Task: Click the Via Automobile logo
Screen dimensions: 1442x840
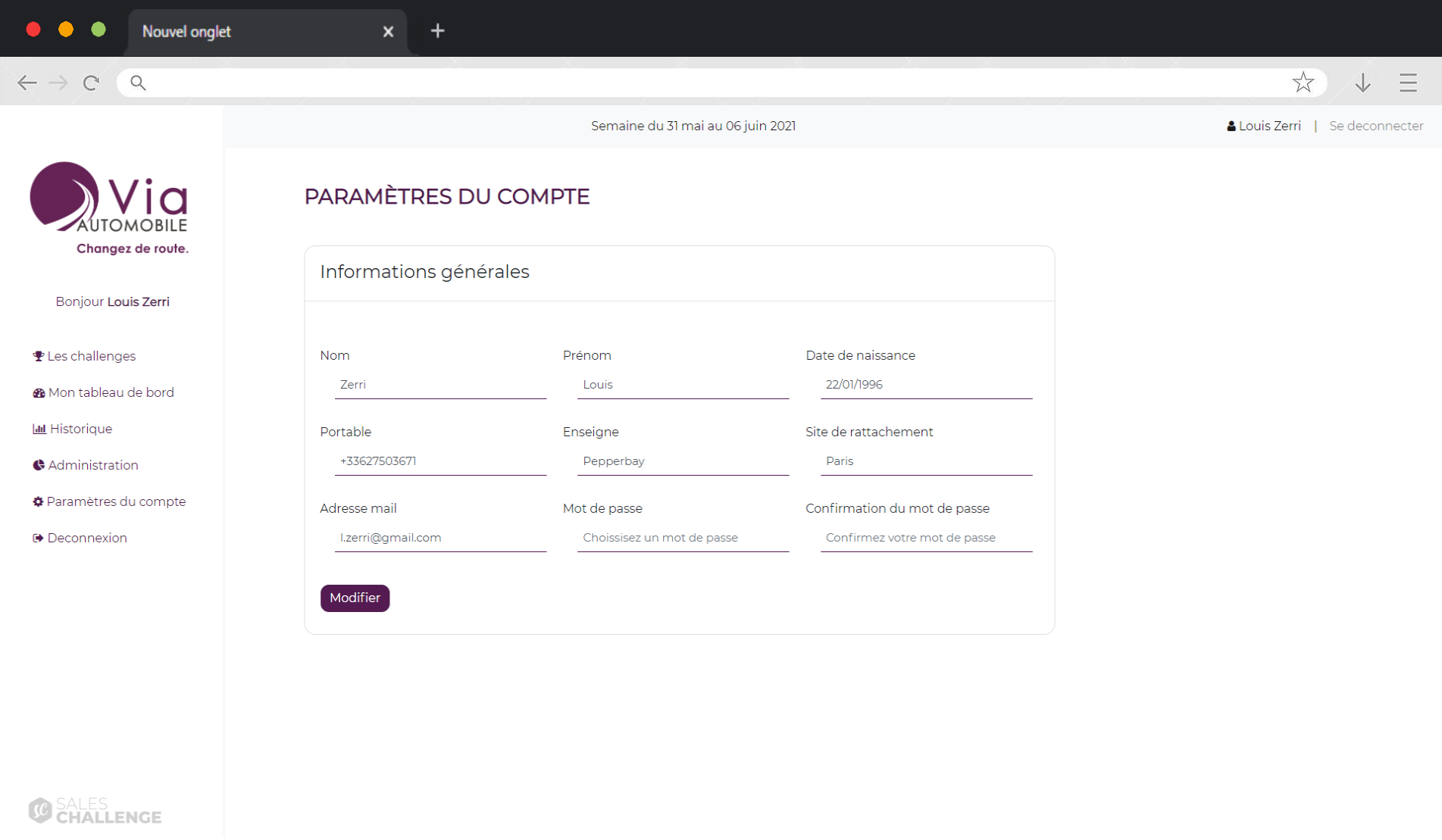Action: pos(110,208)
